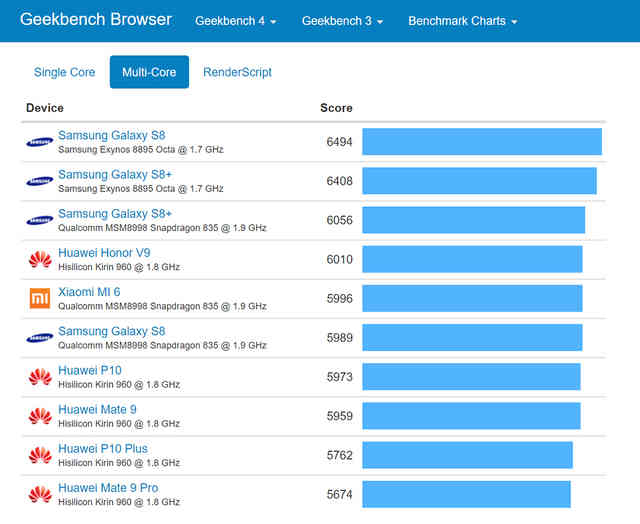Switch to the Single Core tab
This screenshot has width=640, height=524.
click(x=64, y=72)
